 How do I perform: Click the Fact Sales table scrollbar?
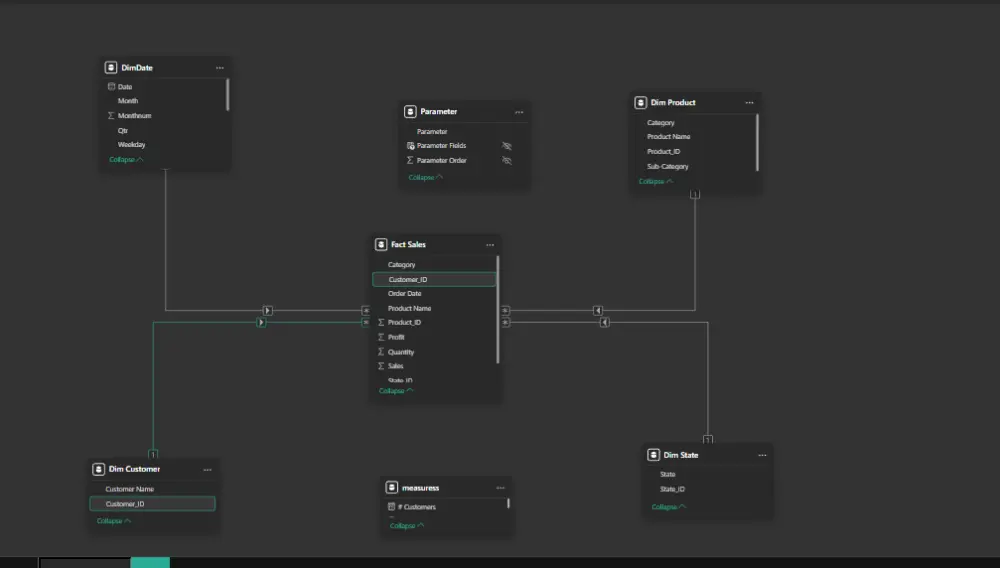click(x=497, y=310)
